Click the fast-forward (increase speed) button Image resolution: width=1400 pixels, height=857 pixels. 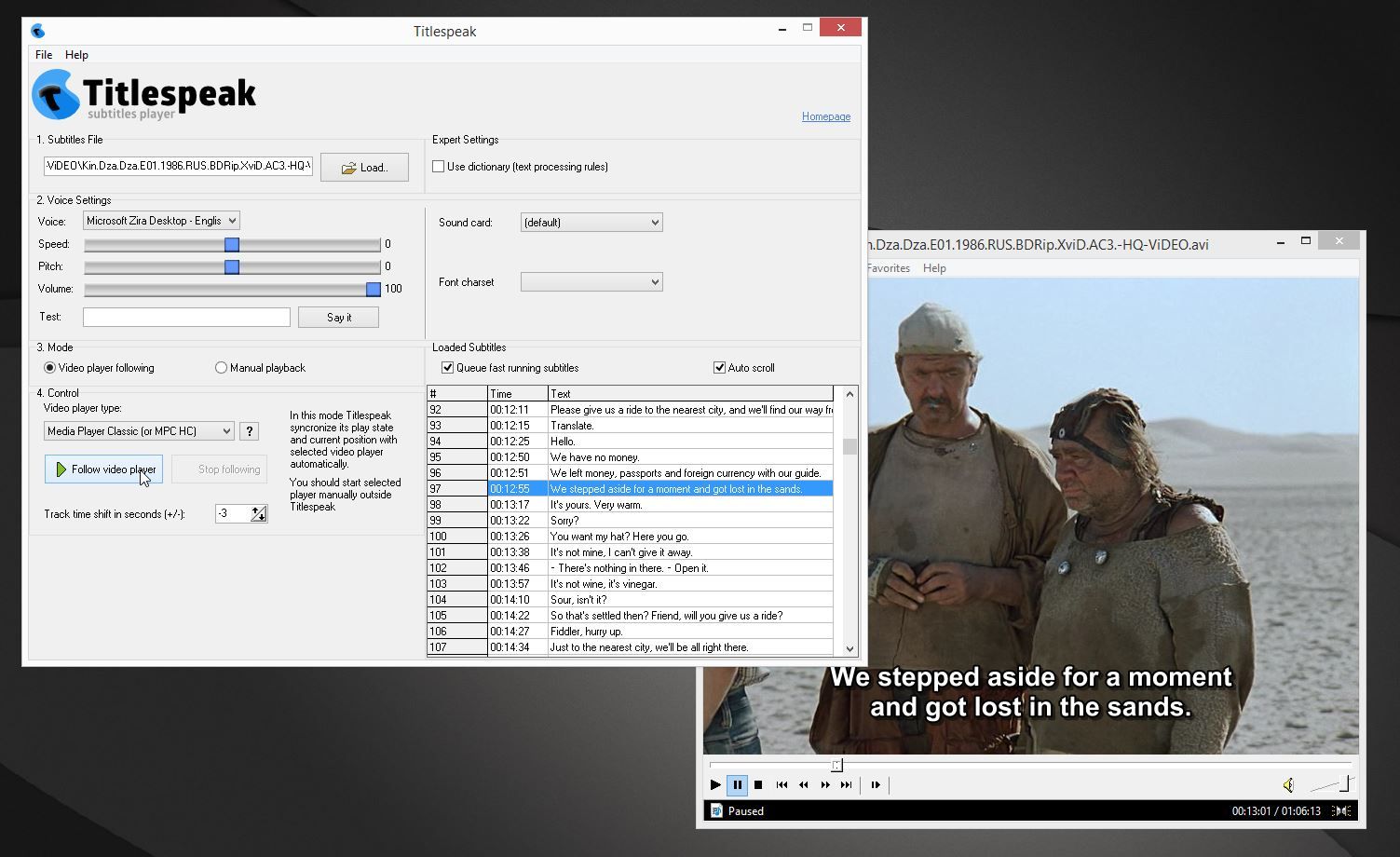tap(824, 785)
